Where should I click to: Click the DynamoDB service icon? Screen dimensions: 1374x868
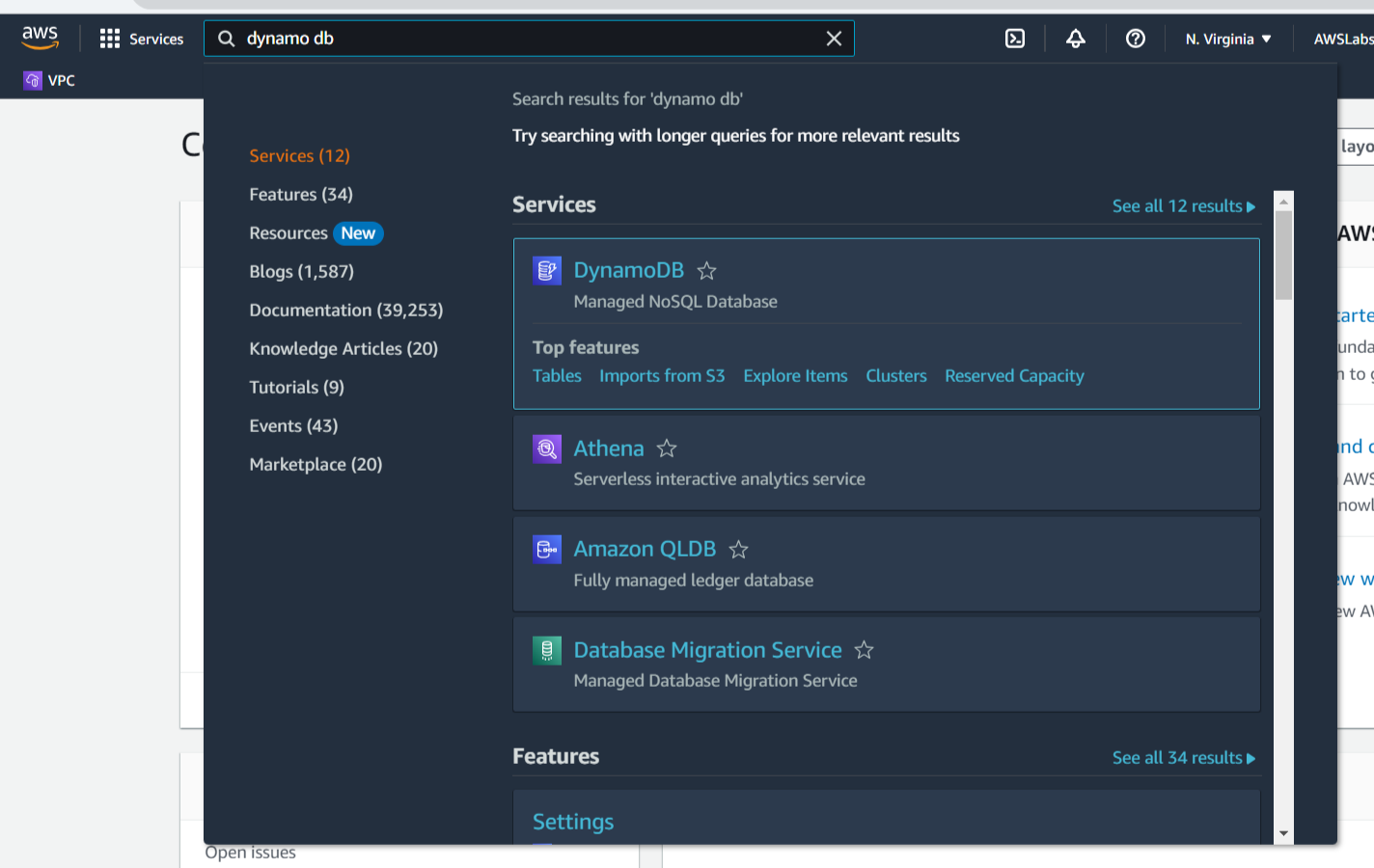click(x=547, y=270)
